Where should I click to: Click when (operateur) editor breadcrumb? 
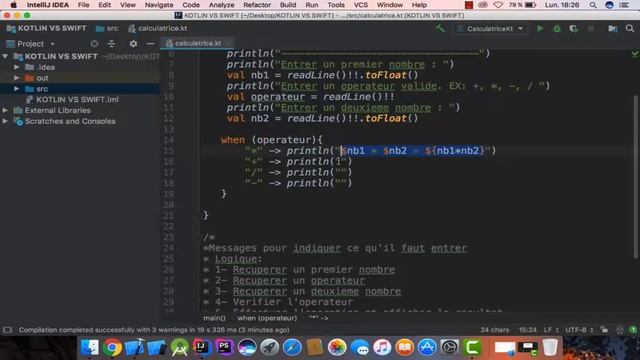pyautogui.click(x=267, y=318)
